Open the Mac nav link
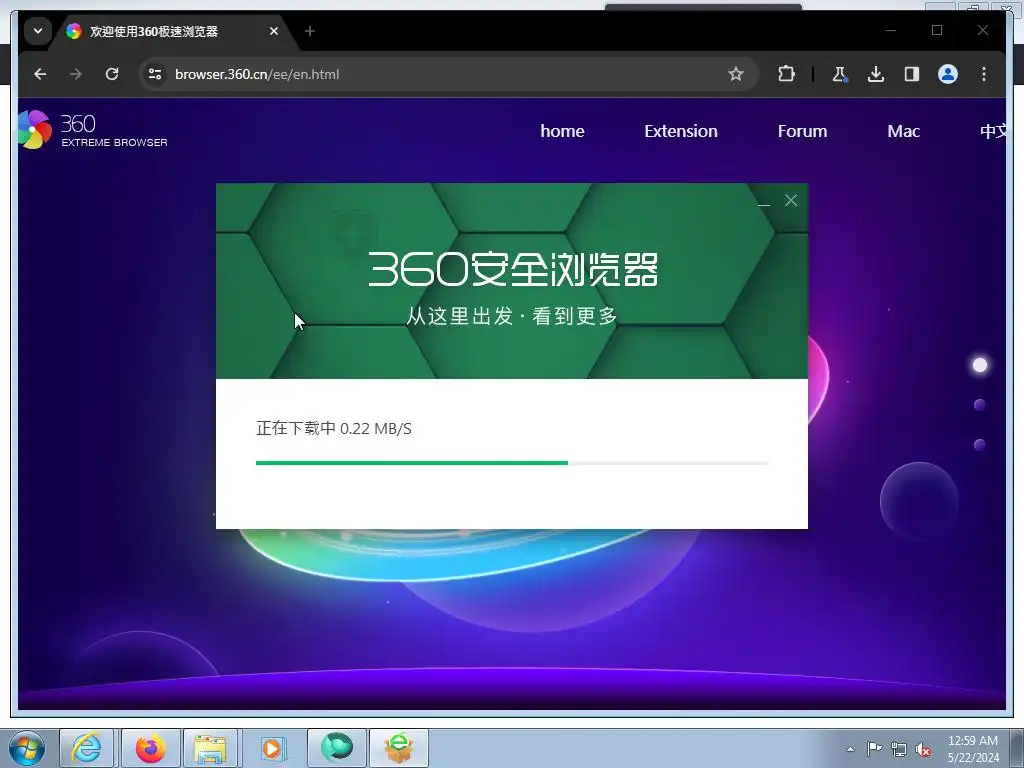1024x768 pixels. pos(904,131)
